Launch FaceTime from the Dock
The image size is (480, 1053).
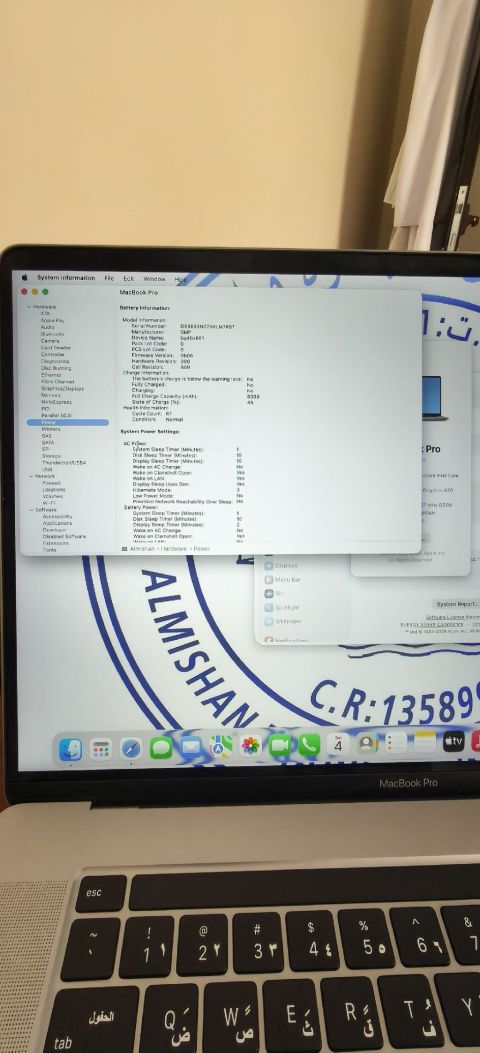280,745
